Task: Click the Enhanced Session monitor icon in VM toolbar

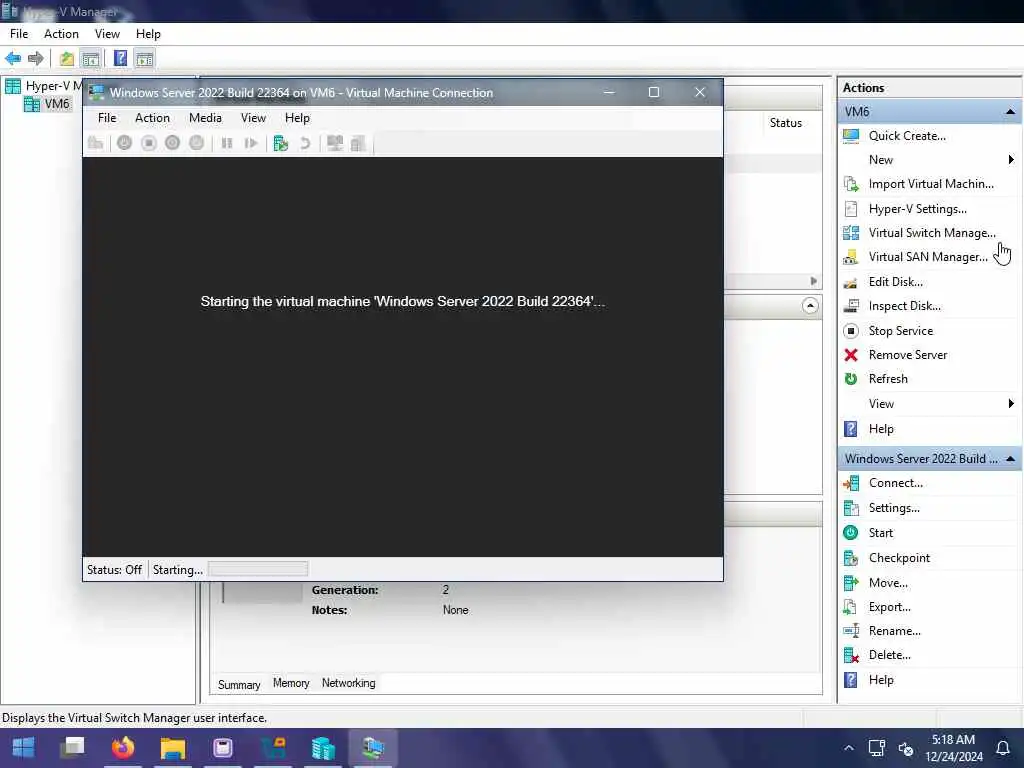Action: [x=334, y=143]
